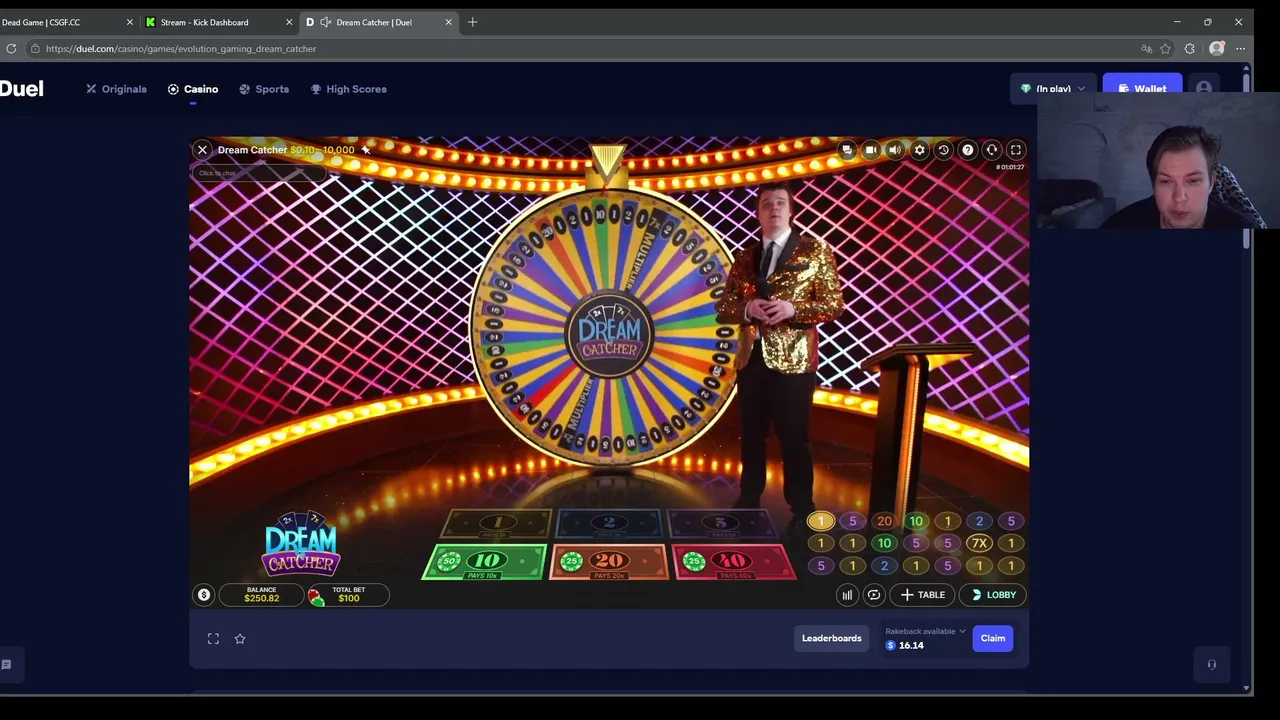The height and width of the screenshot is (720, 1280).
Task: Bet on the yellow 1 spot
Action: 497,523
